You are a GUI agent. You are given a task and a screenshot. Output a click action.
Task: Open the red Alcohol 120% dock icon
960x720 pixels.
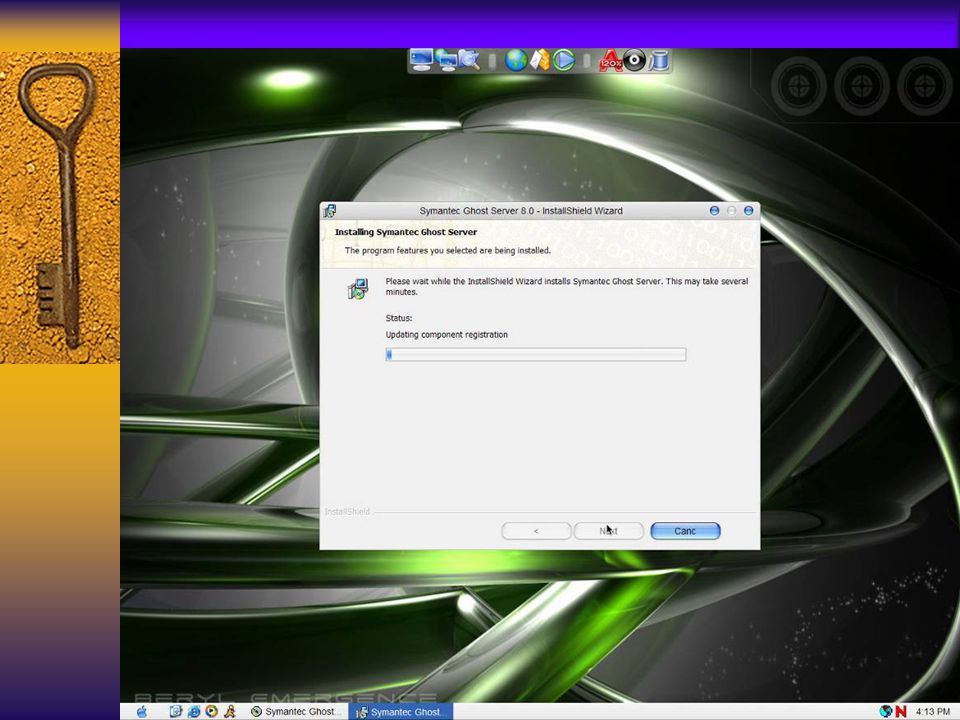610,60
